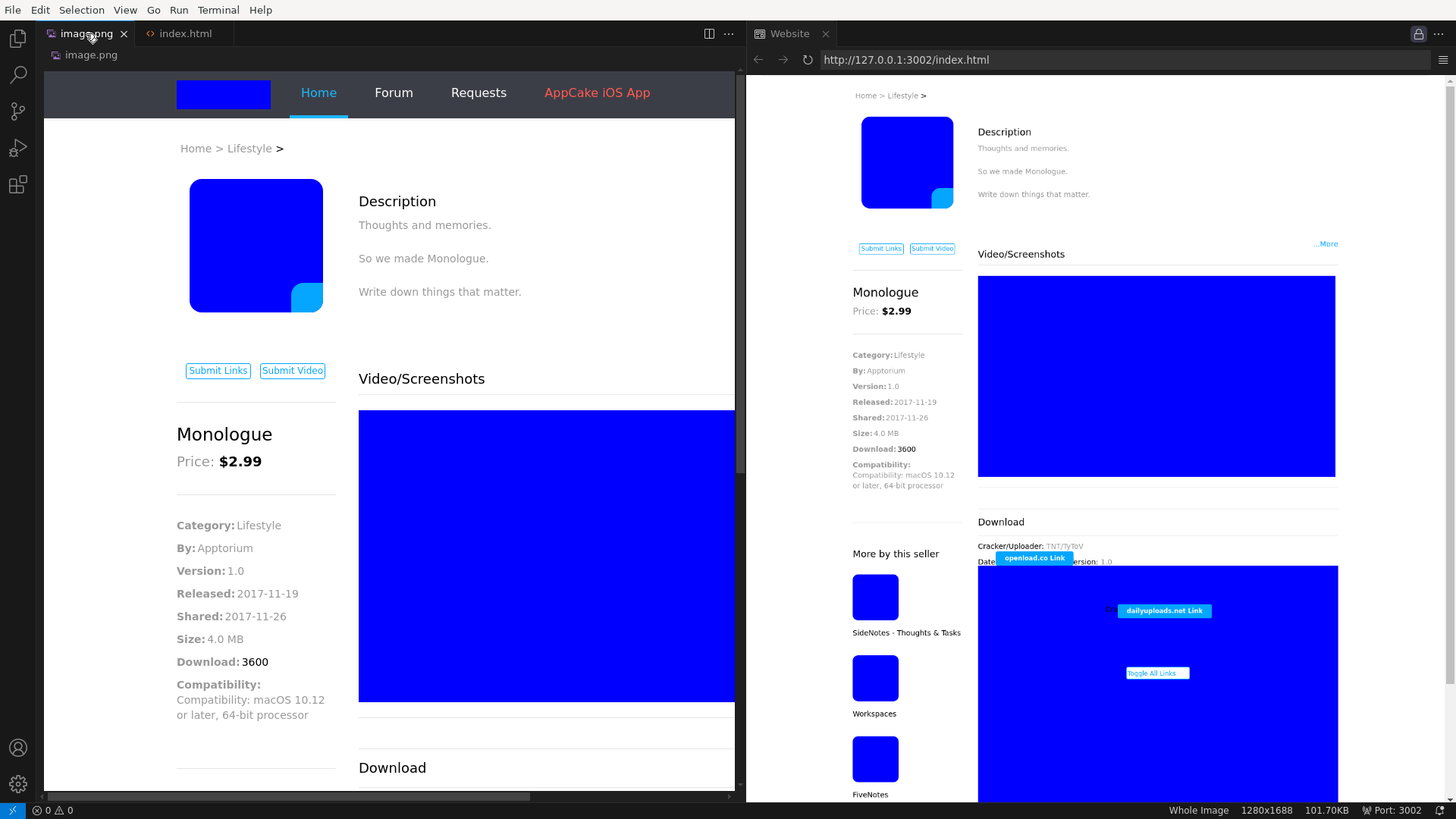Reload the website preview

808,60
